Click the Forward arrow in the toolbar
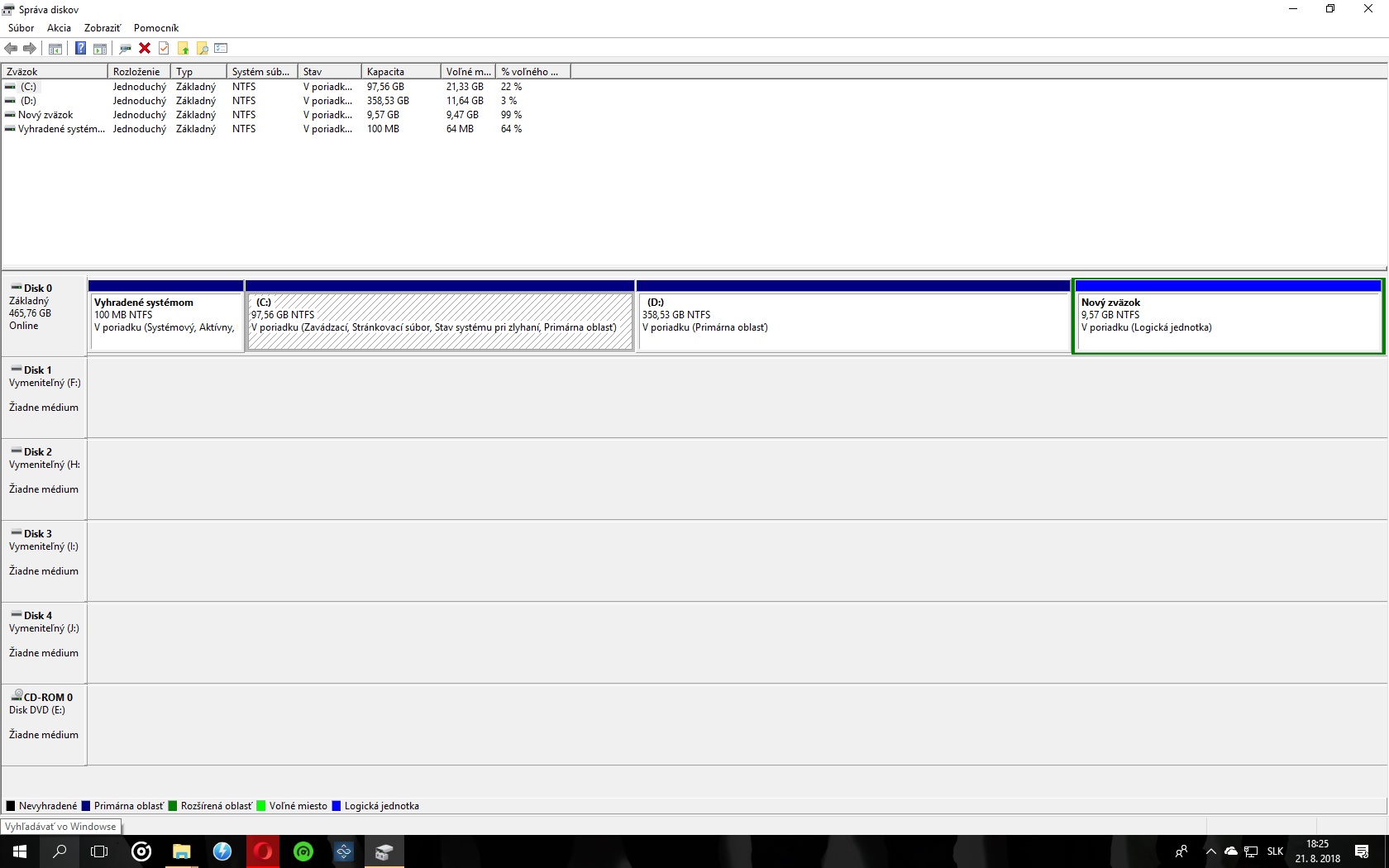The height and width of the screenshot is (868, 1389). [x=30, y=48]
